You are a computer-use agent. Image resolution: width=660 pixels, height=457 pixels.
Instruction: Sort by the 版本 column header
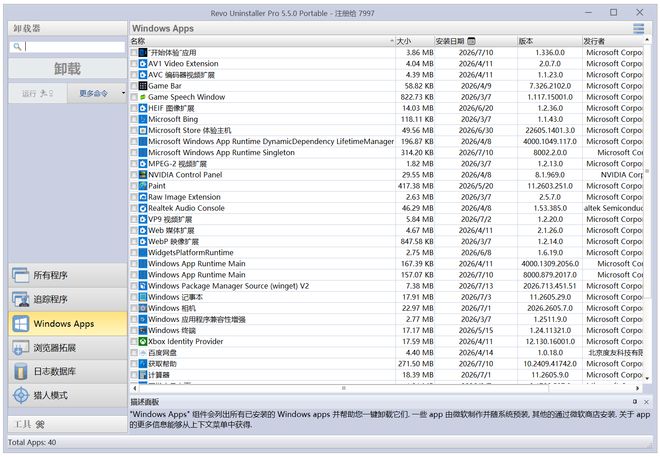(549, 41)
